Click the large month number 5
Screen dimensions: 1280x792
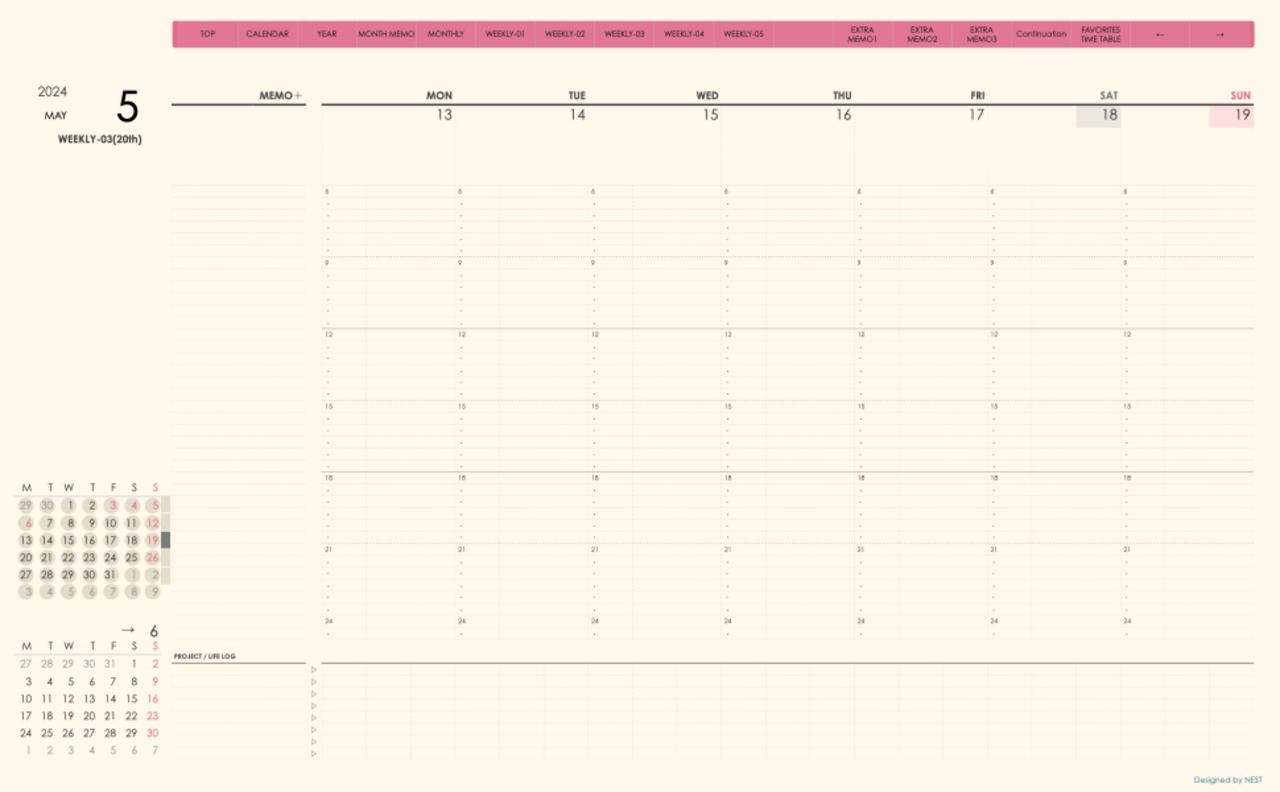click(128, 106)
